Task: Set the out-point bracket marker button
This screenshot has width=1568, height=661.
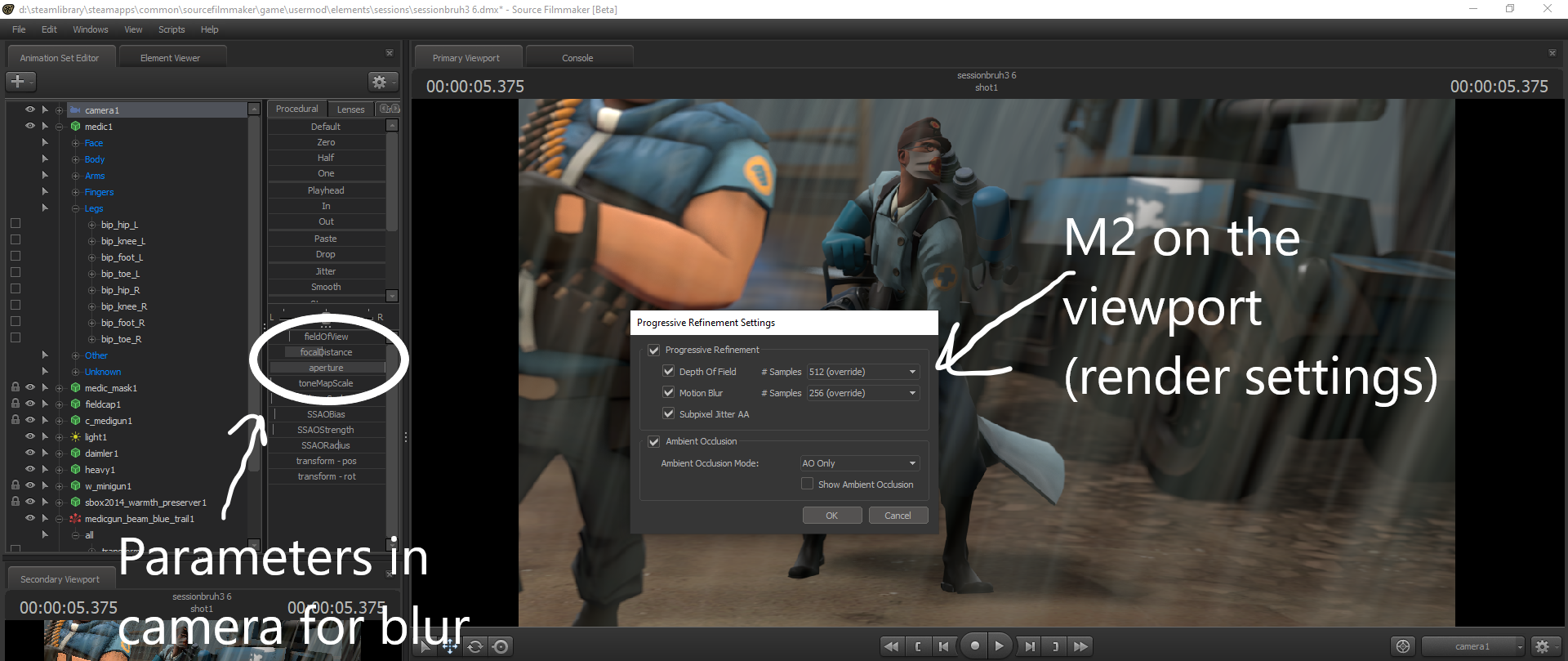Action: click(x=1055, y=646)
